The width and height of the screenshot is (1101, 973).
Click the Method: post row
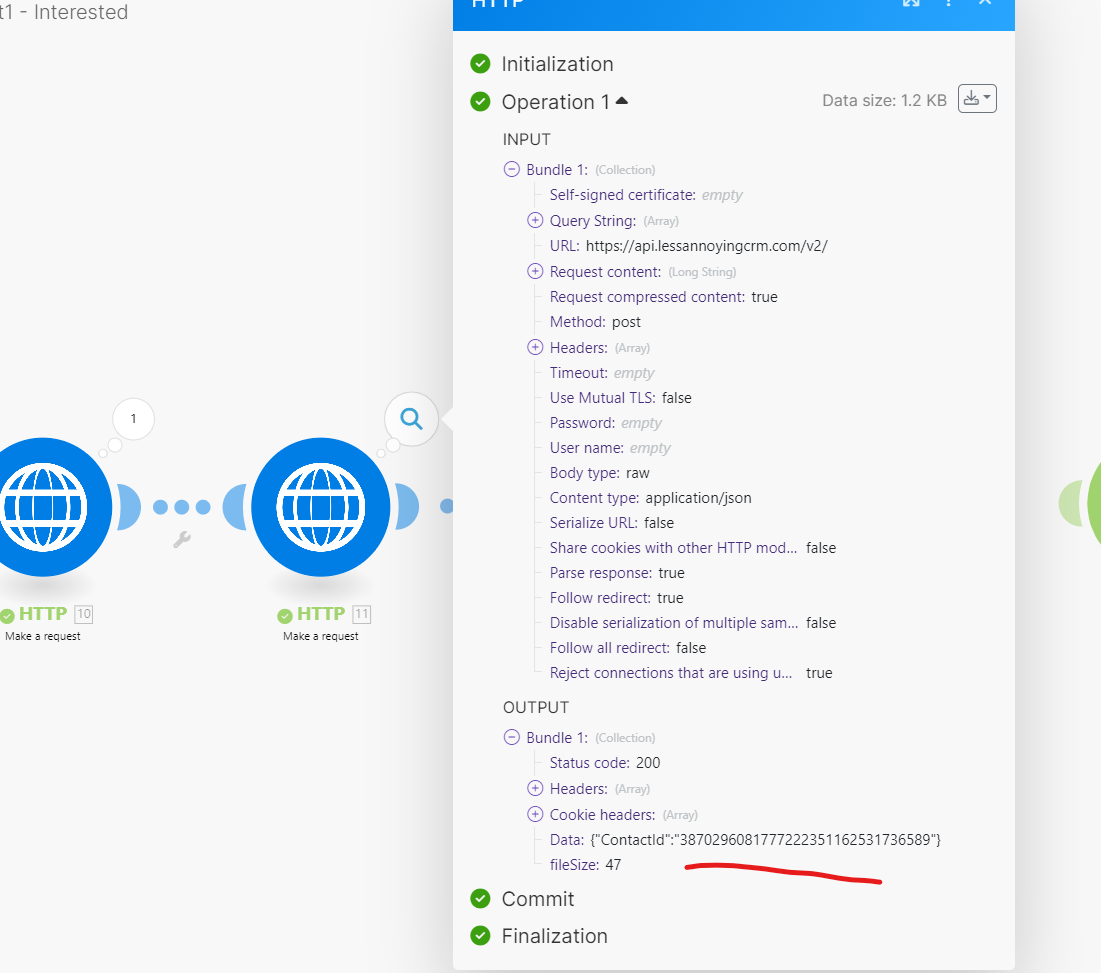coord(595,322)
